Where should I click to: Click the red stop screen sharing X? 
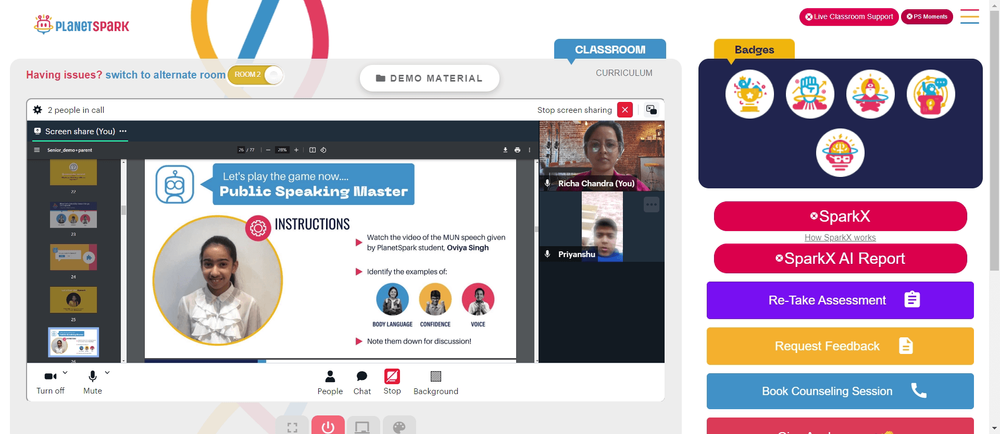pos(625,110)
